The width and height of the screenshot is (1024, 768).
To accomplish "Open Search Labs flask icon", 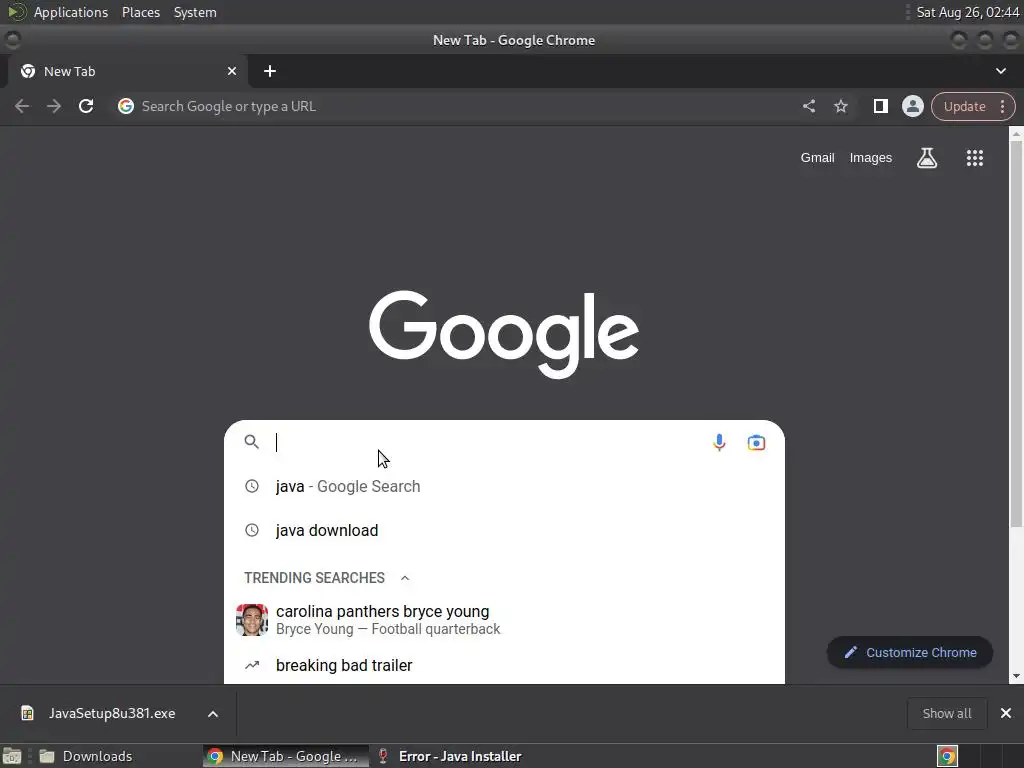I will click(927, 157).
